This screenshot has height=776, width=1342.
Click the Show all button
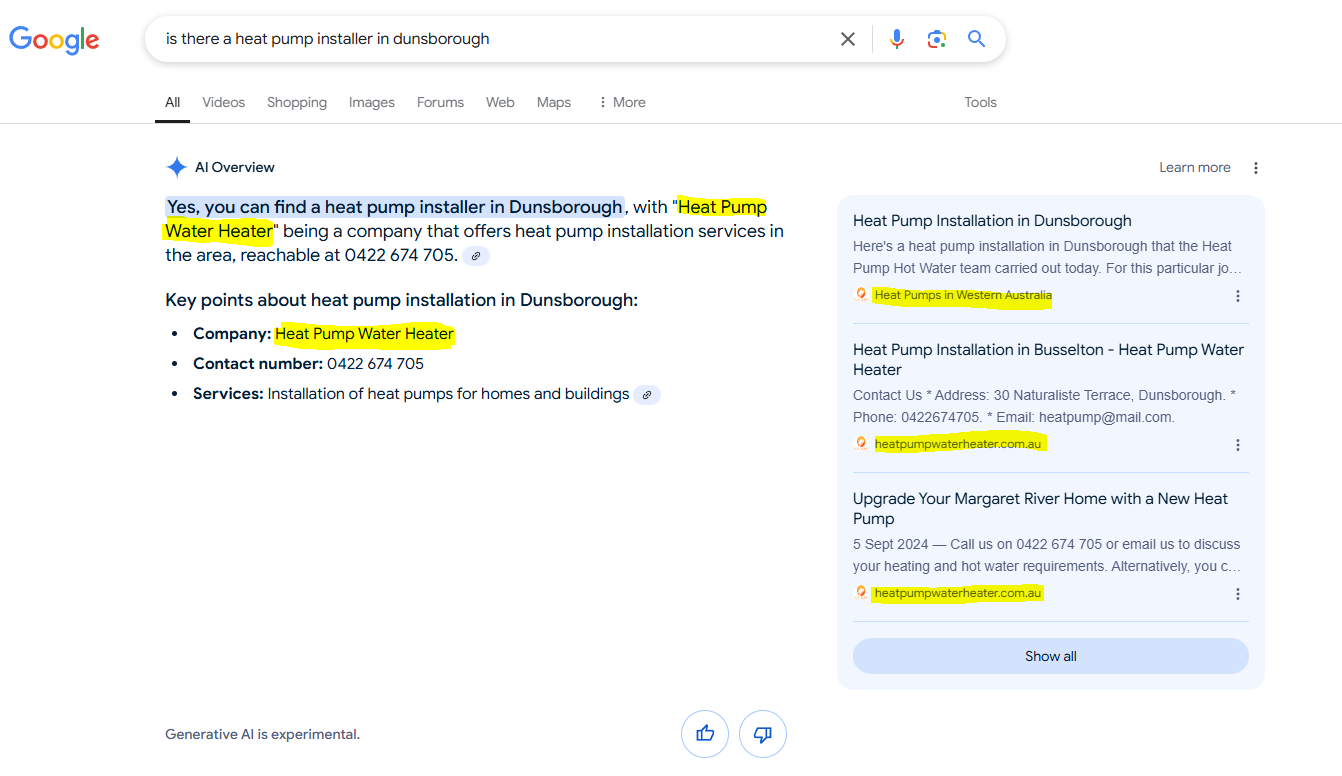tap(1051, 656)
